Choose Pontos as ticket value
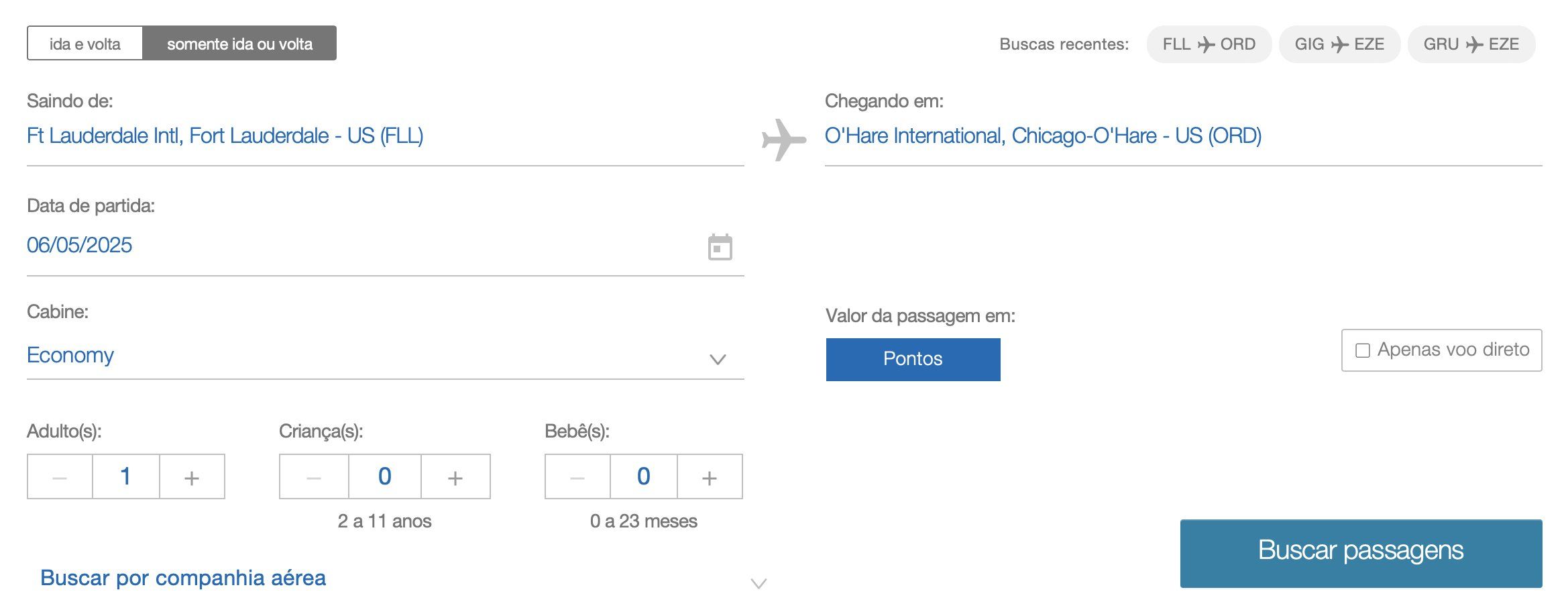Image resolution: width=1568 pixels, height=608 pixels. click(x=913, y=359)
